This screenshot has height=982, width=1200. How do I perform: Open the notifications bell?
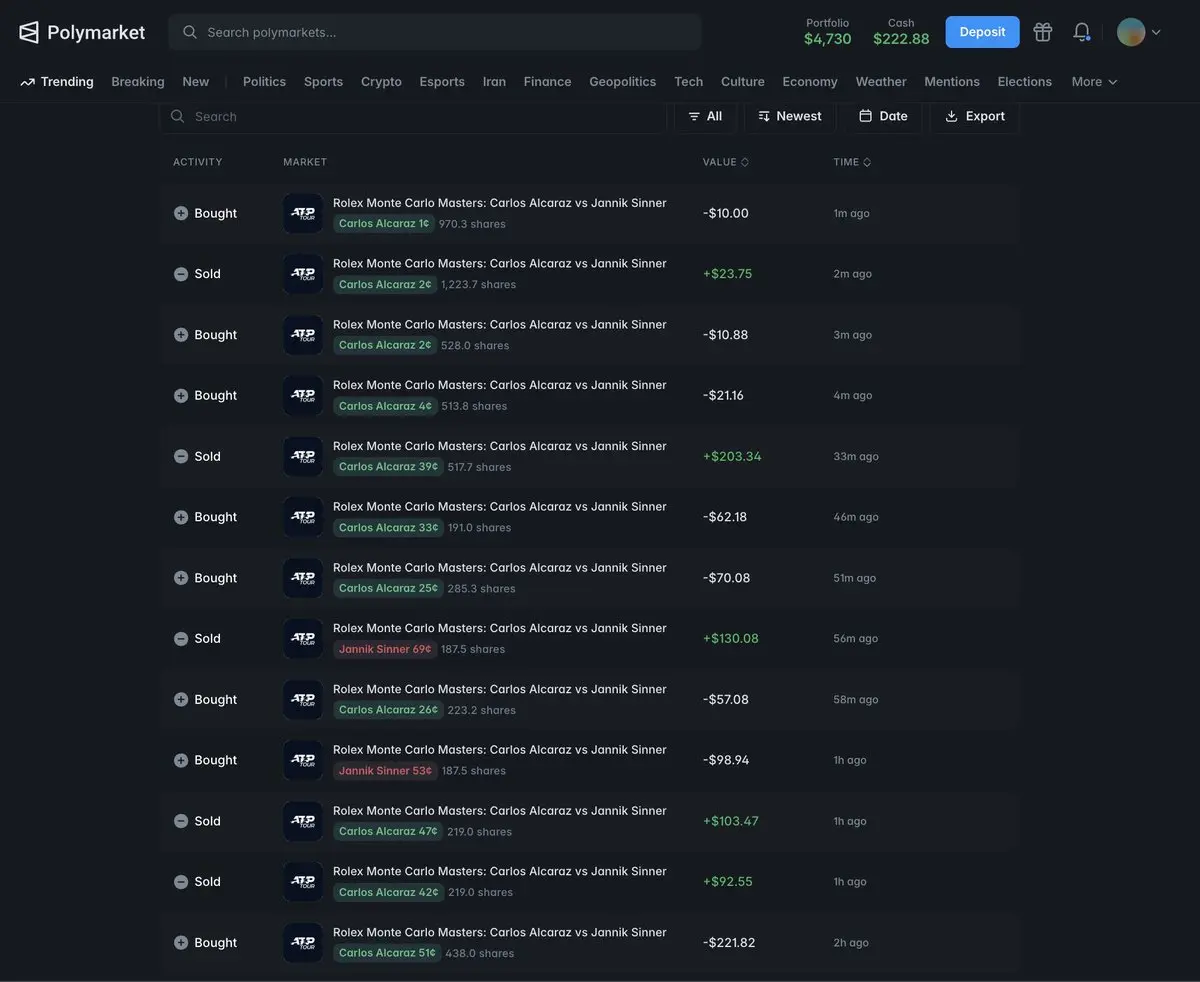pos(1082,32)
